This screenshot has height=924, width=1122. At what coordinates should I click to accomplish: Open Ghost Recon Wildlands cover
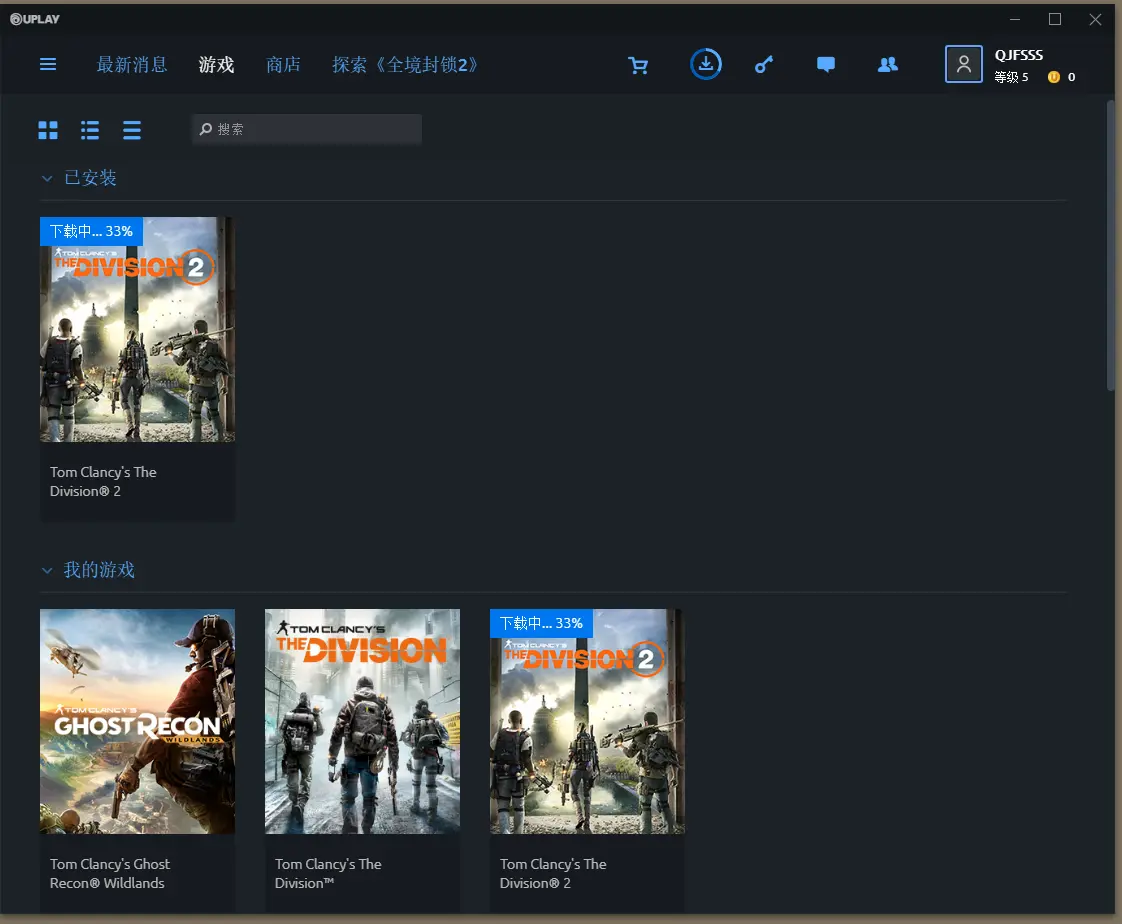[x=137, y=721]
